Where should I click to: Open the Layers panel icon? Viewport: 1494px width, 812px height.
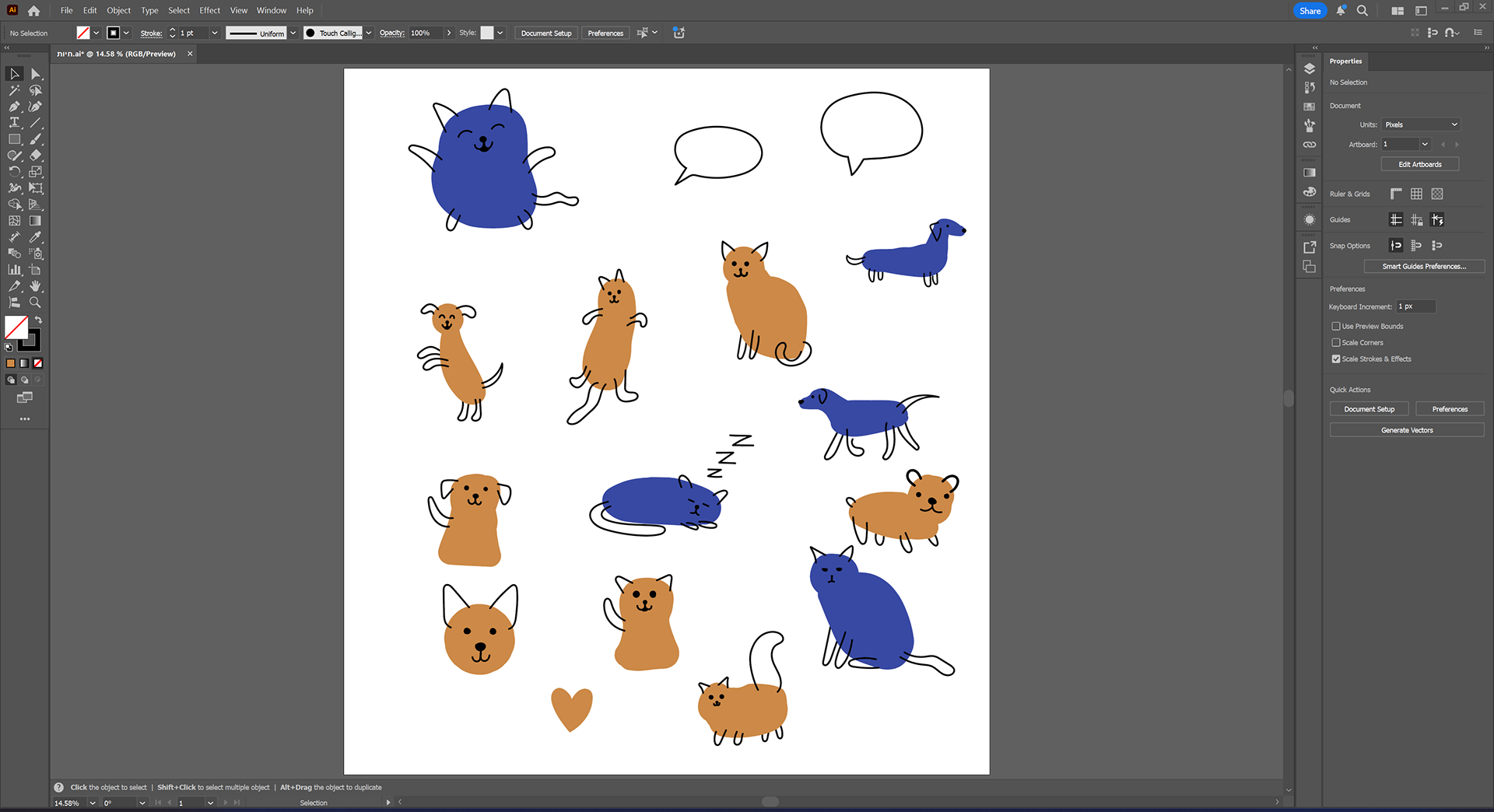coord(1310,69)
